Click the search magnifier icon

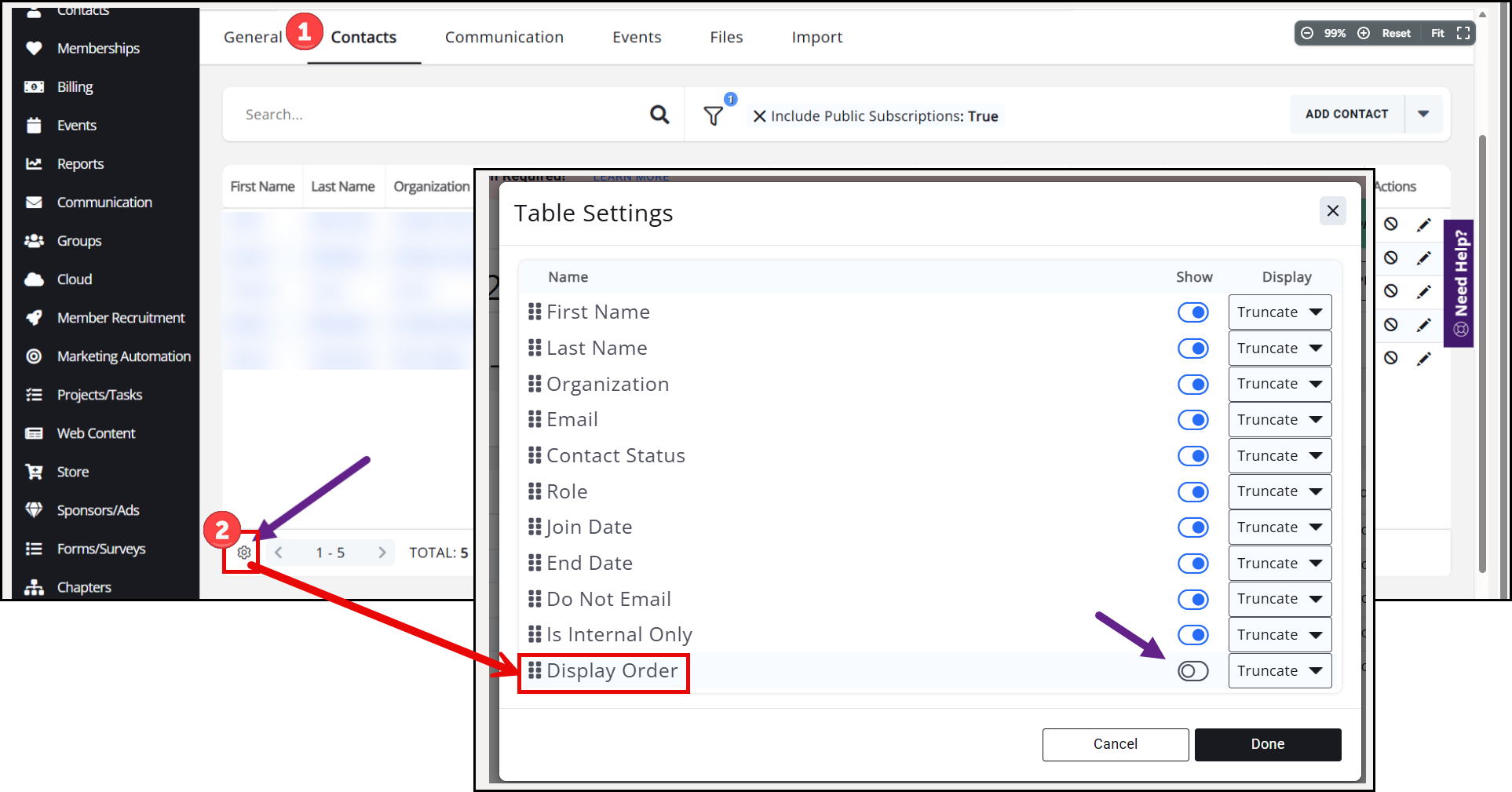[x=659, y=115]
